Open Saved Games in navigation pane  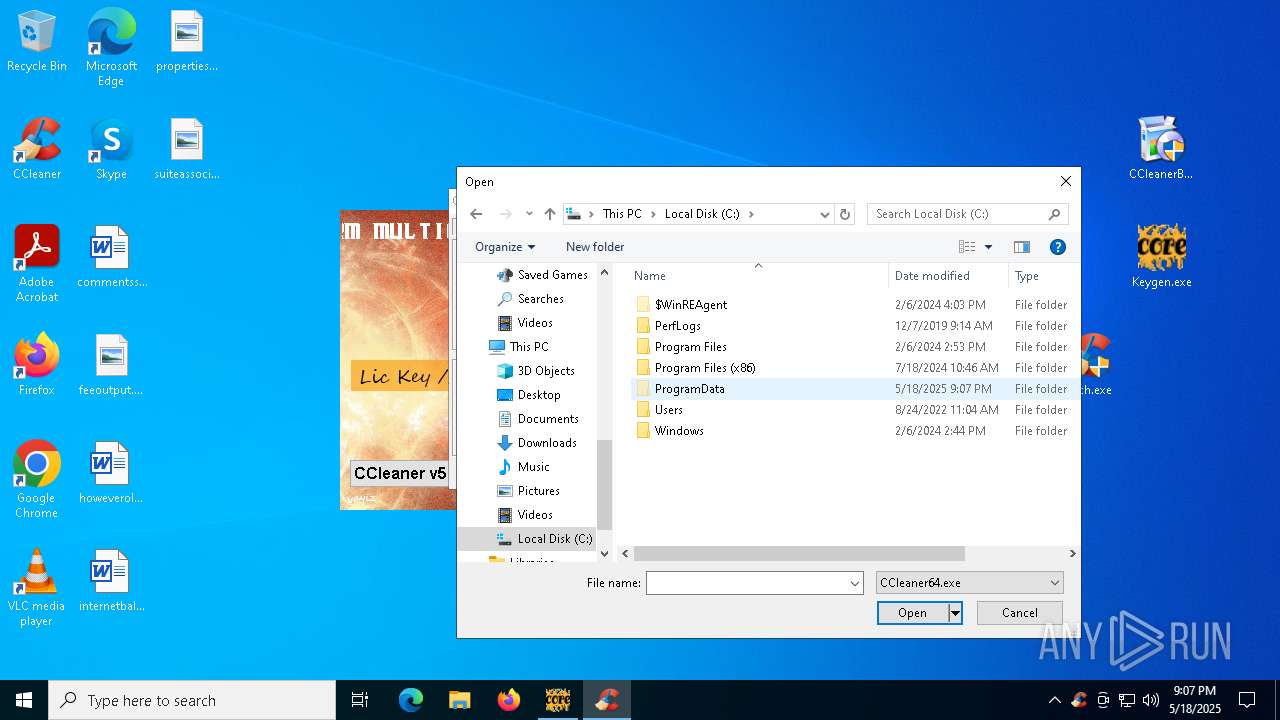552,275
